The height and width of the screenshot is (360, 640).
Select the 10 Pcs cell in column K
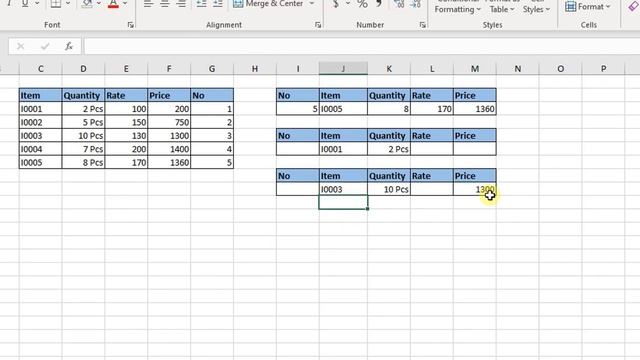tap(389, 189)
